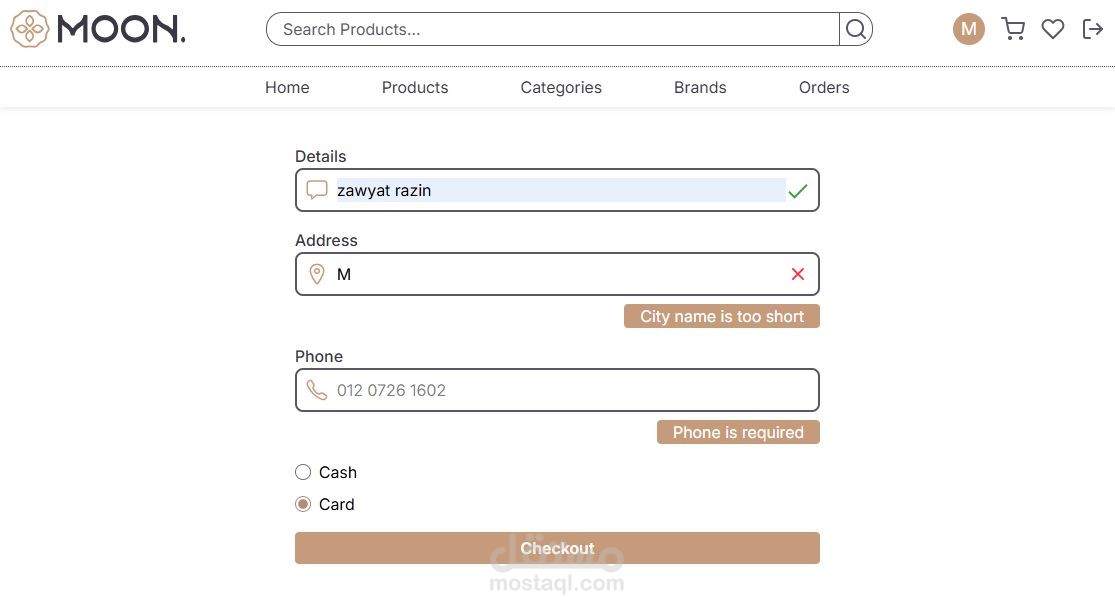
Task: Click the MOON logo icon
Action: 30,29
